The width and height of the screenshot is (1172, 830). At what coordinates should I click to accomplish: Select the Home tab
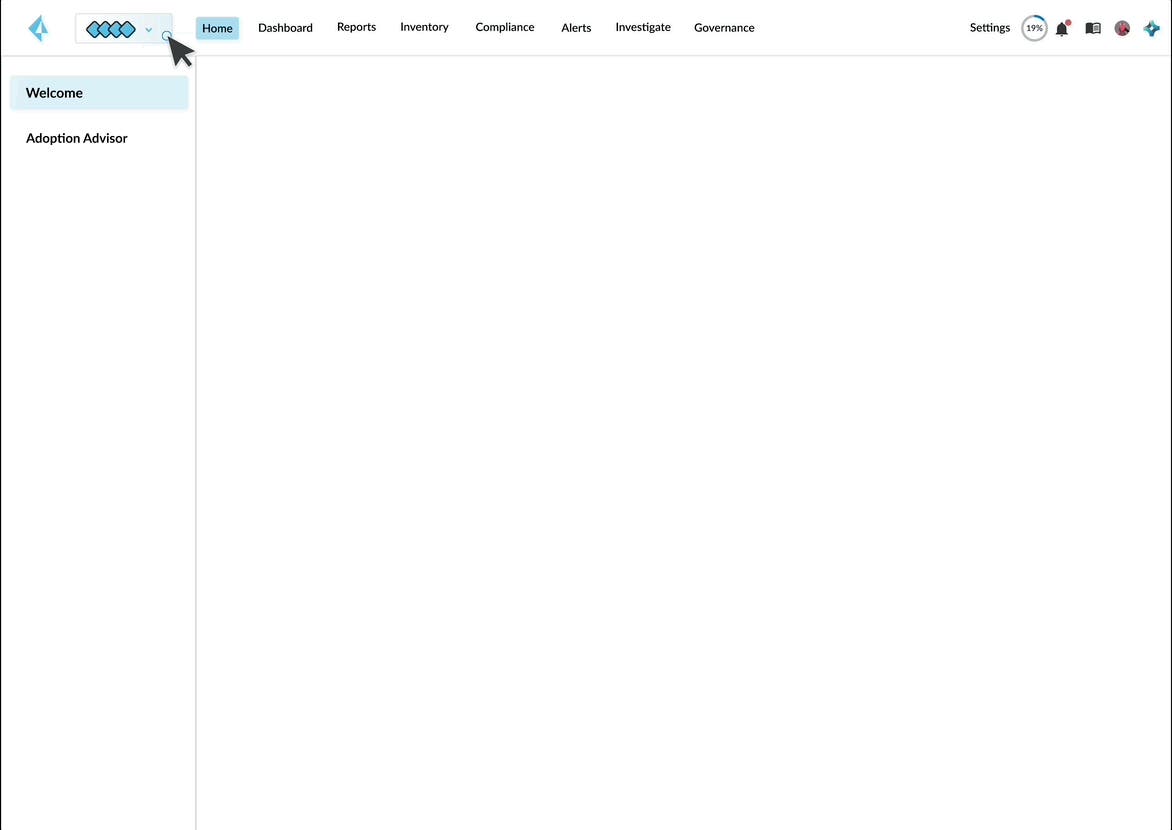click(x=218, y=28)
